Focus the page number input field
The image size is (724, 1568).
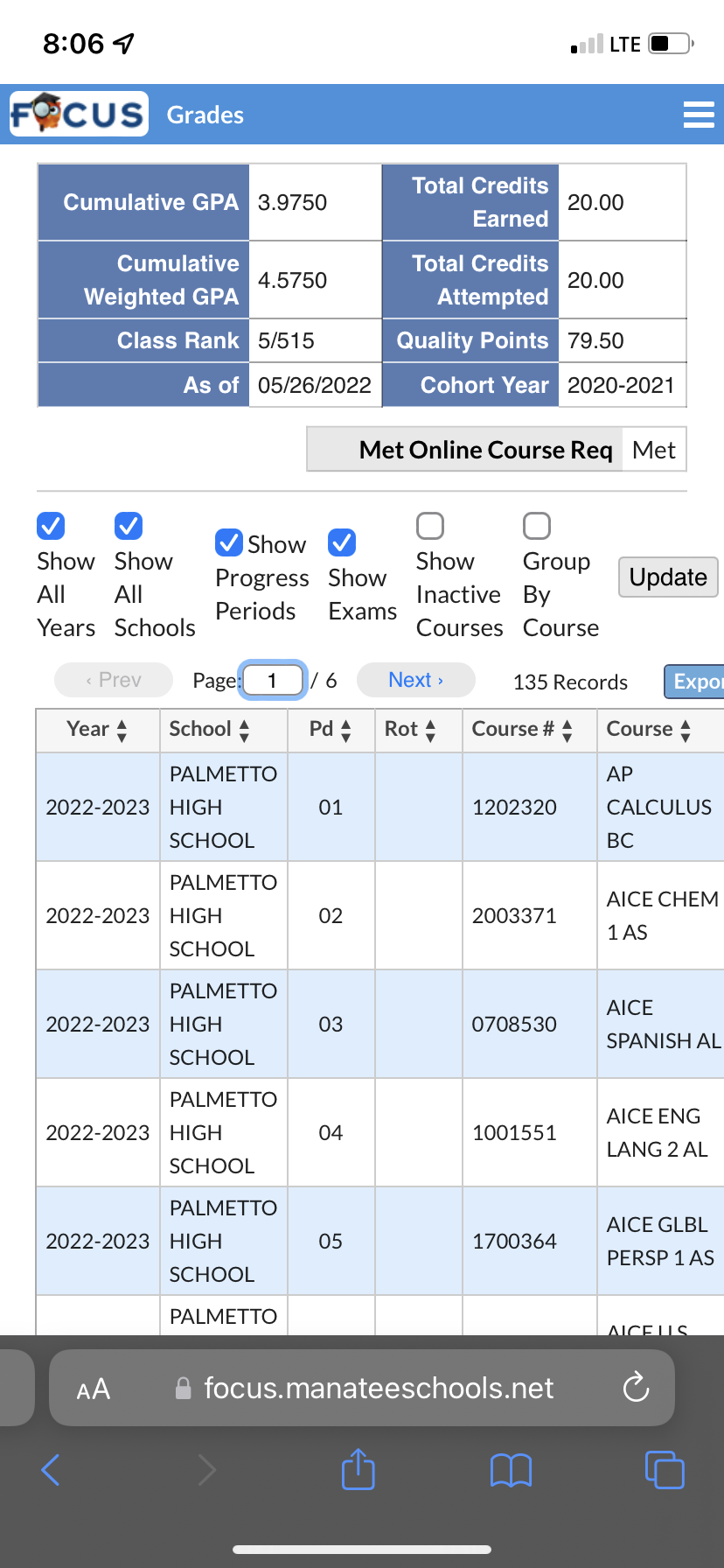coord(273,680)
